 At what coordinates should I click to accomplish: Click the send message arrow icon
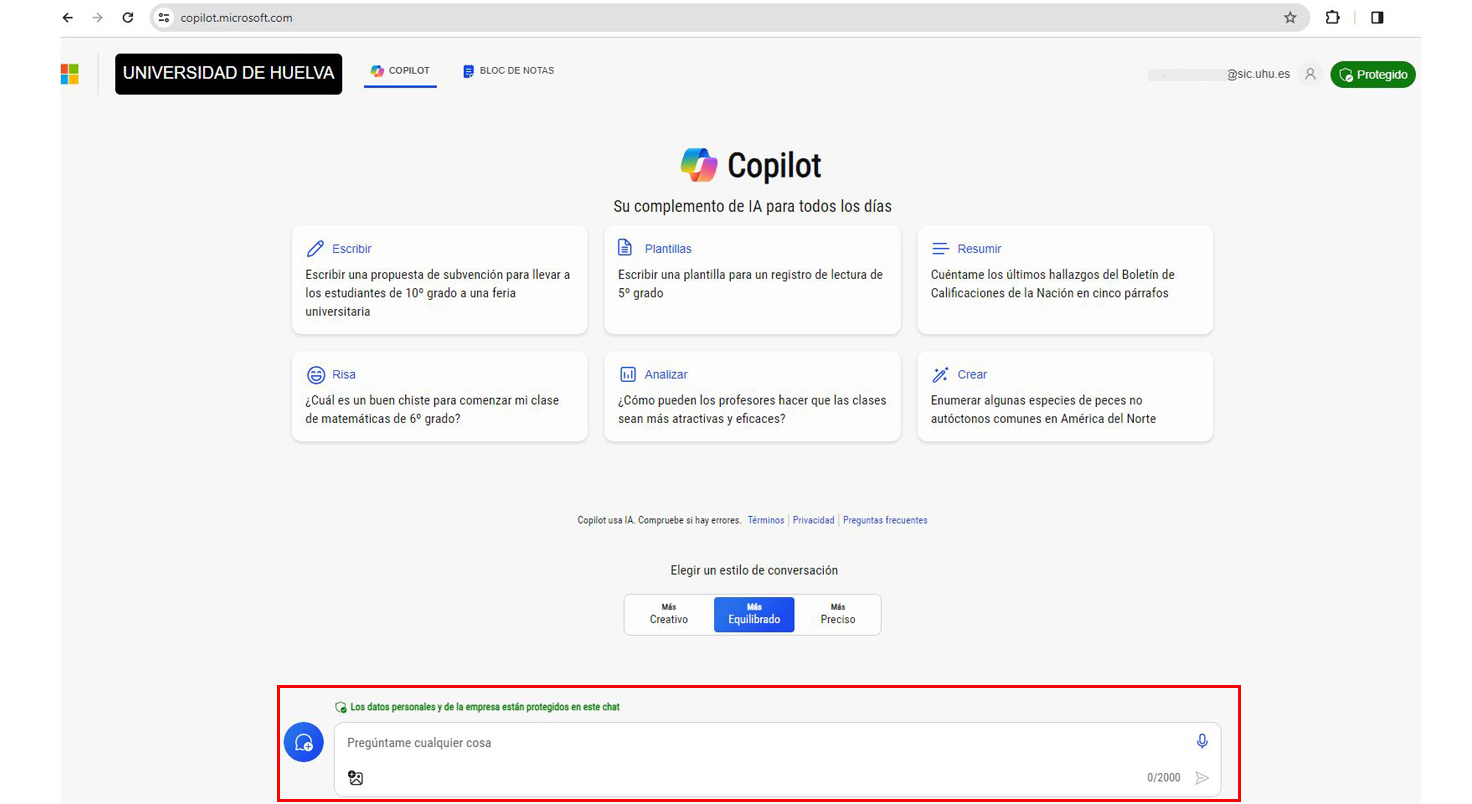coord(1202,778)
